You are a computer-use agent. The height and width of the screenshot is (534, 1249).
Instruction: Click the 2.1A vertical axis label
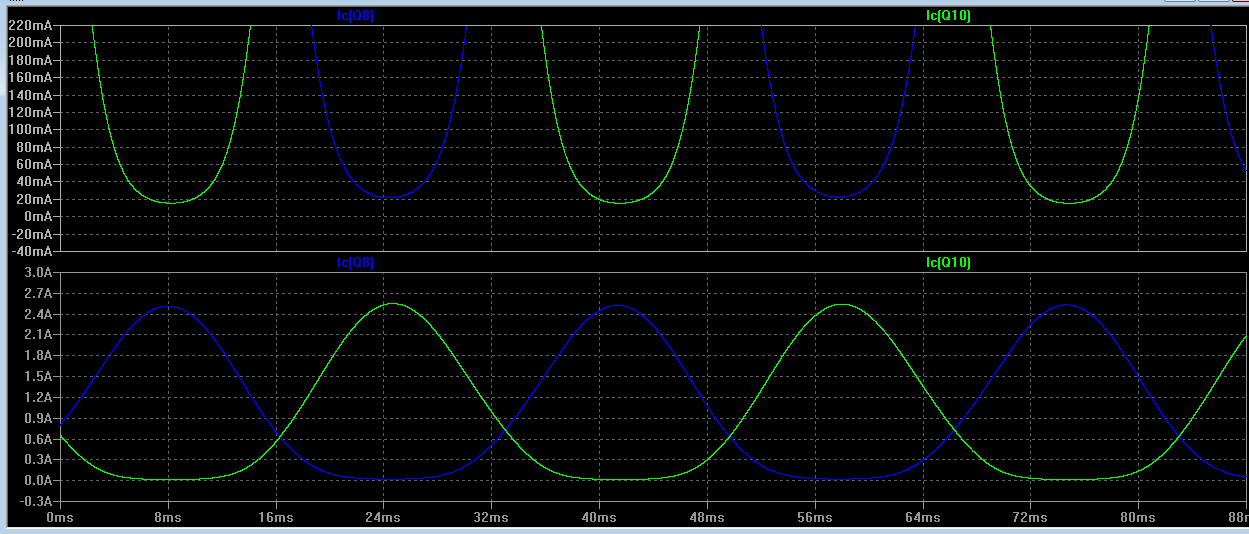(x=38, y=334)
